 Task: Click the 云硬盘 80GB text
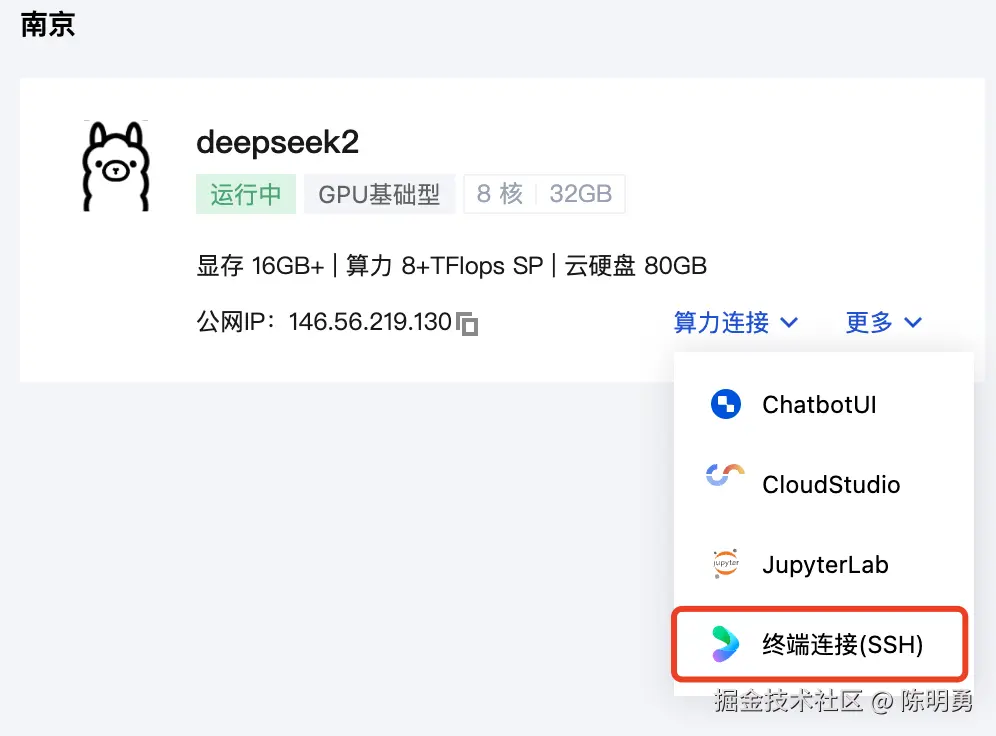click(636, 265)
